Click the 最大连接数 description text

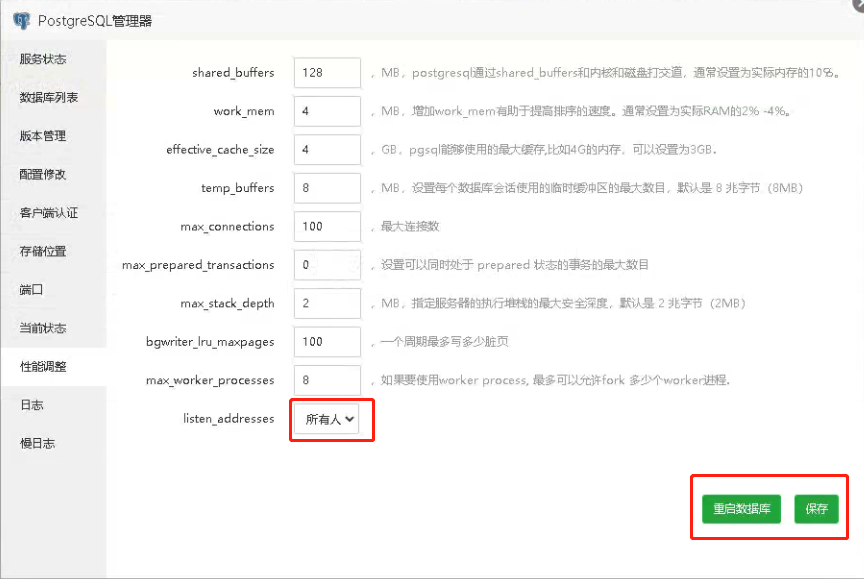click(x=410, y=226)
